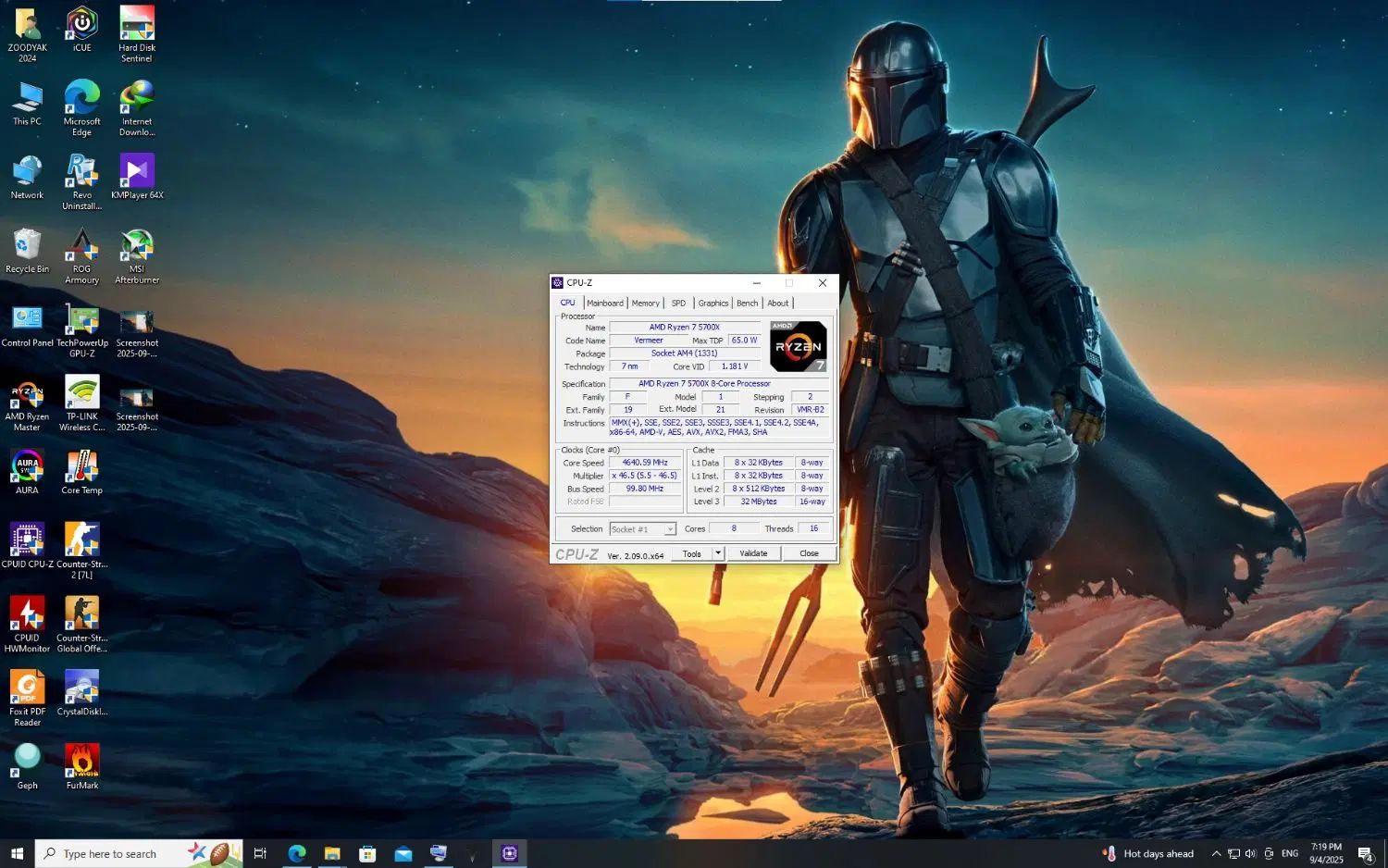Open the Socket #1 selection dropdown
The image size is (1388, 868).
point(643,529)
